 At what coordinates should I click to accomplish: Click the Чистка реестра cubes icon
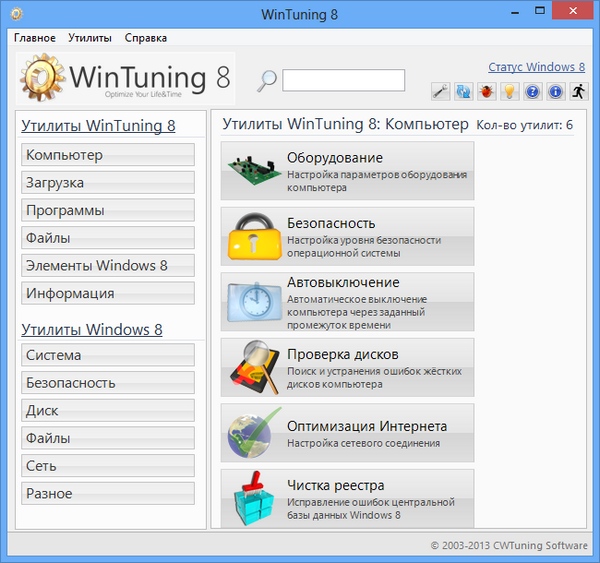pyautogui.click(x=254, y=498)
